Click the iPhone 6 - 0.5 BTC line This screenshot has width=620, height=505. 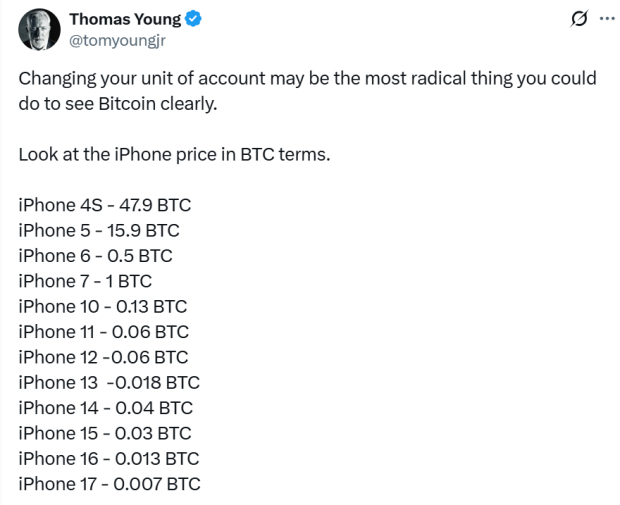95,256
